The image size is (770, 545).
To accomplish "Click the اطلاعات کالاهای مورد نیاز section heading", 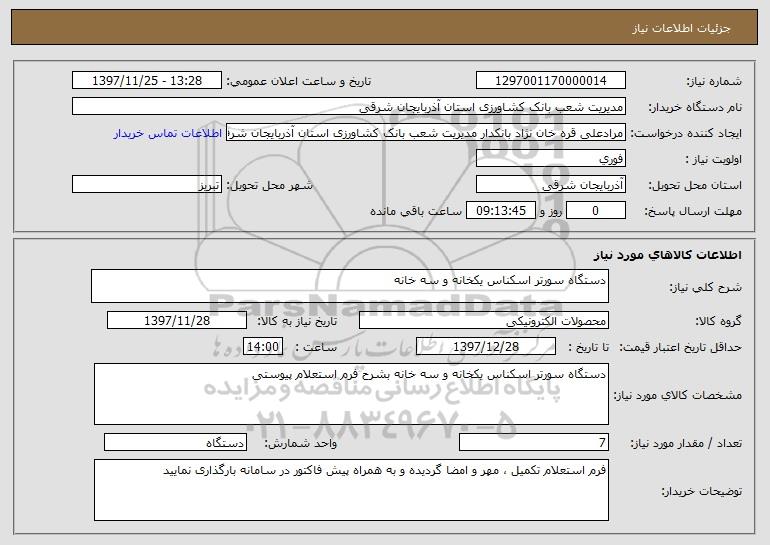I will [x=668, y=255].
